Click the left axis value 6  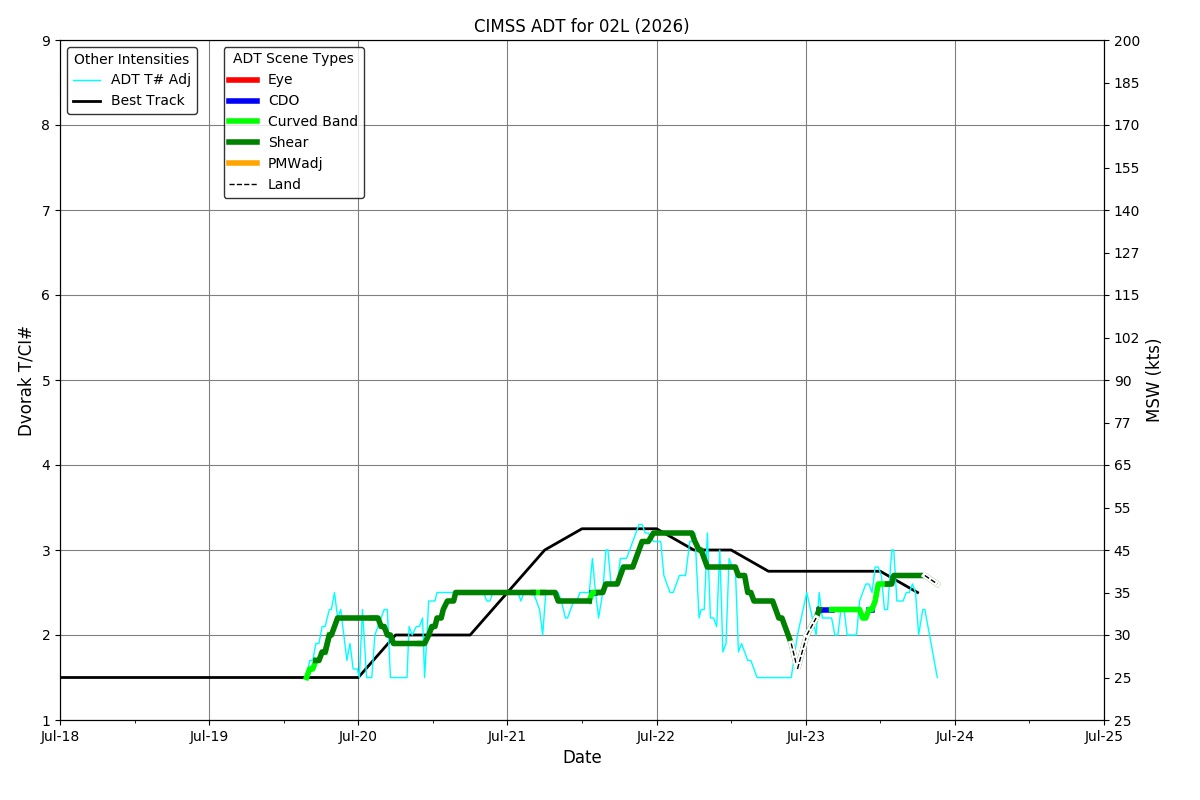tap(46, 296)
